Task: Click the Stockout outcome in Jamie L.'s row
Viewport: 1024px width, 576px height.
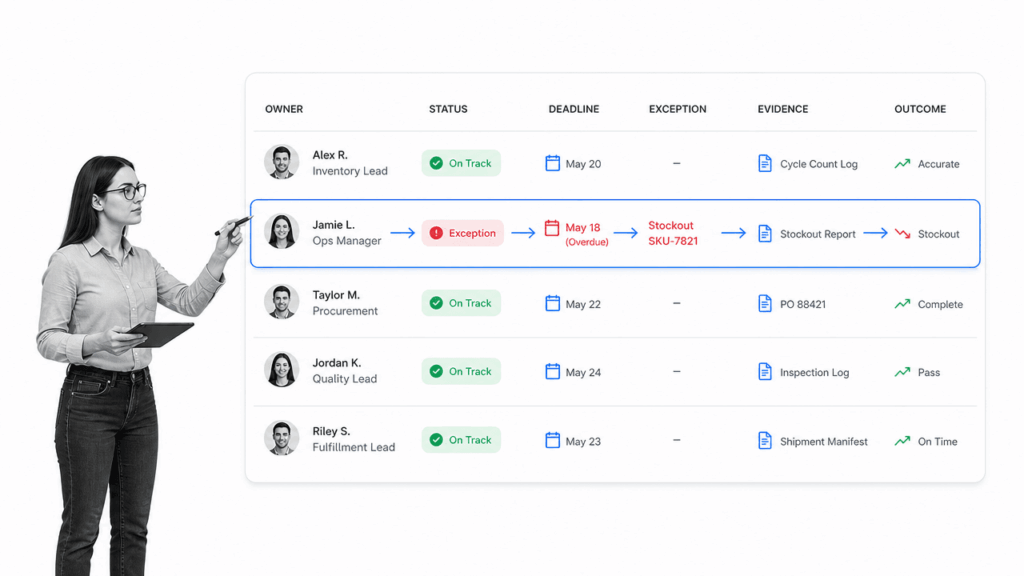Action: tap(938, 234)
